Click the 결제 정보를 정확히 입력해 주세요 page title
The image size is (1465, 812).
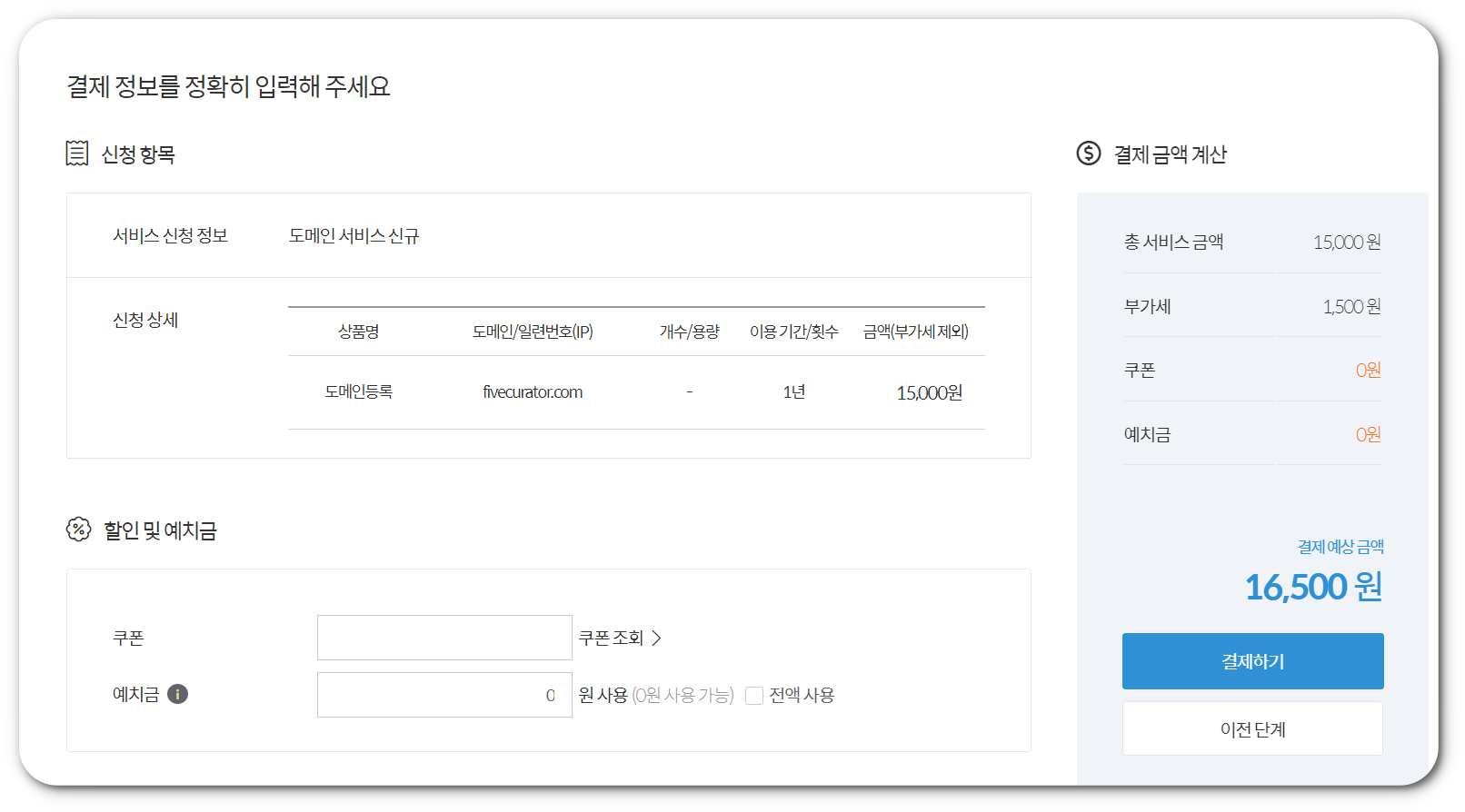(228, 86)
